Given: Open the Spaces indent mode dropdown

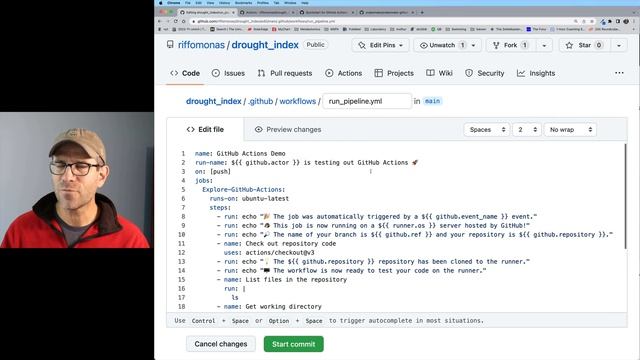Looking at the screenshot, I should tap(487, 129).
